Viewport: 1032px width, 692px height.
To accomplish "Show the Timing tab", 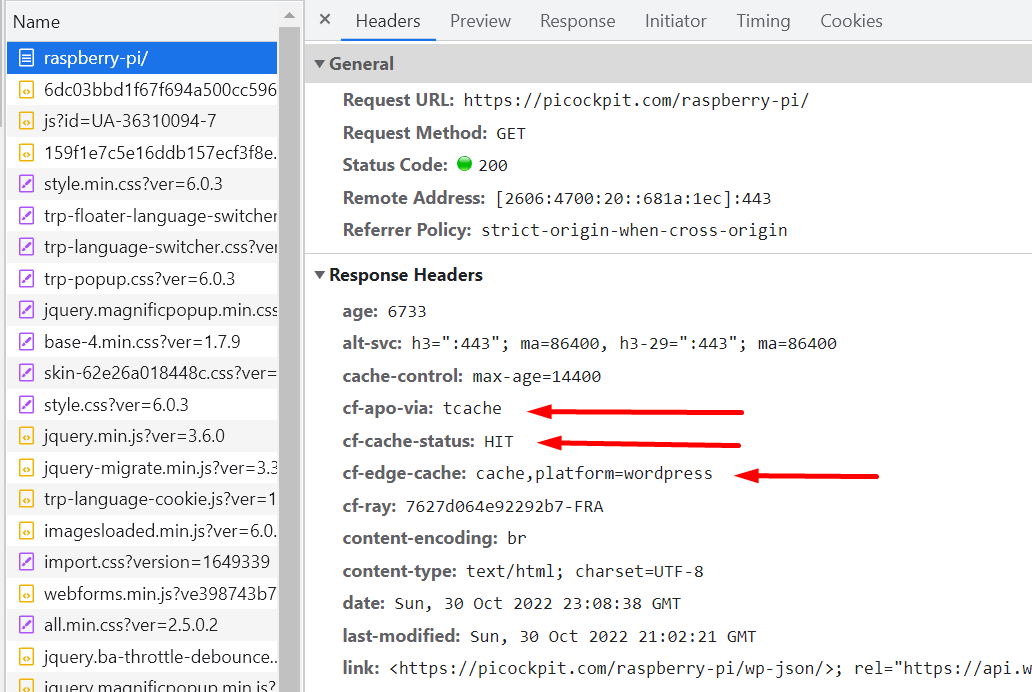I will pyautogui.click(x=763, y=21).
